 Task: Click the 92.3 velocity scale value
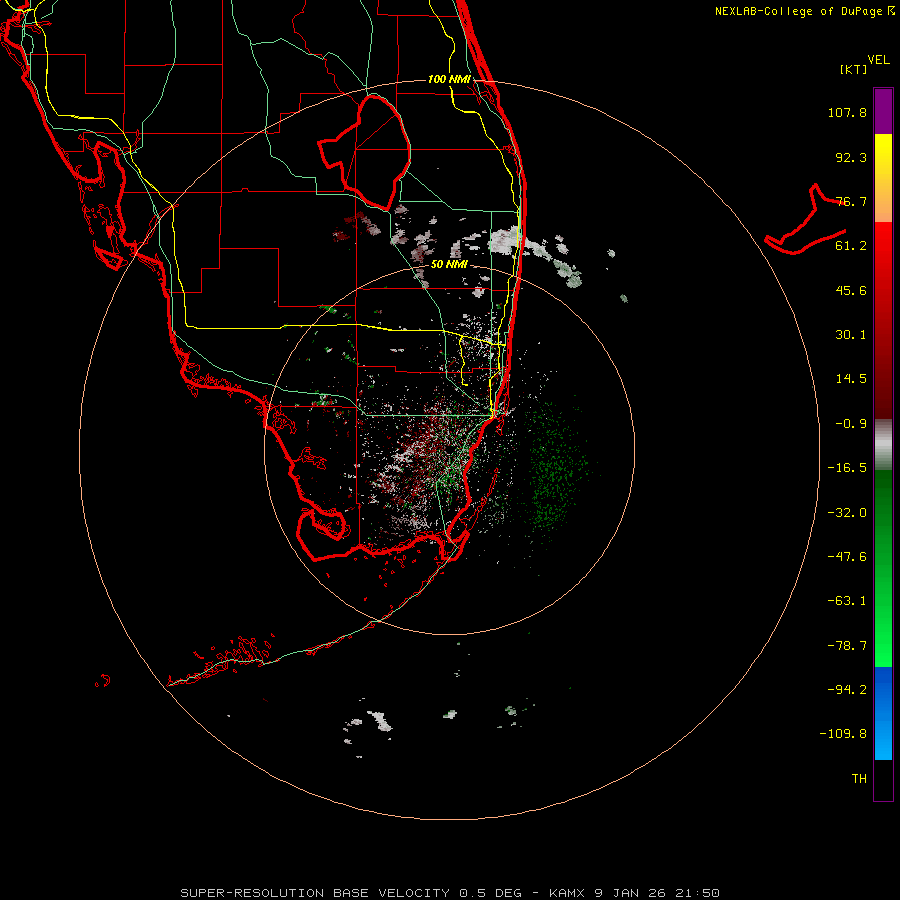pos(851,157)
